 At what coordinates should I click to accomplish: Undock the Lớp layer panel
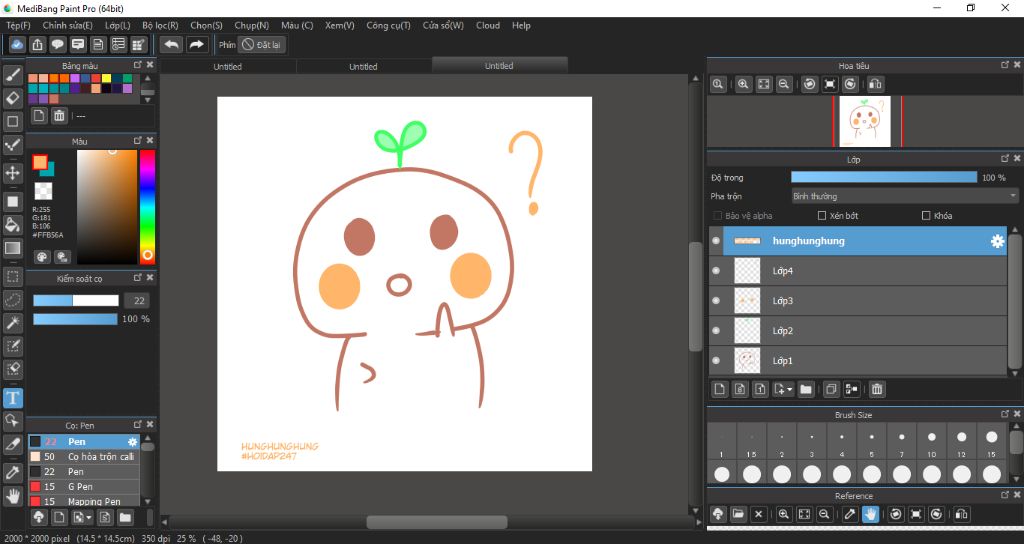pyautogui.click(x=1005, y=159)
